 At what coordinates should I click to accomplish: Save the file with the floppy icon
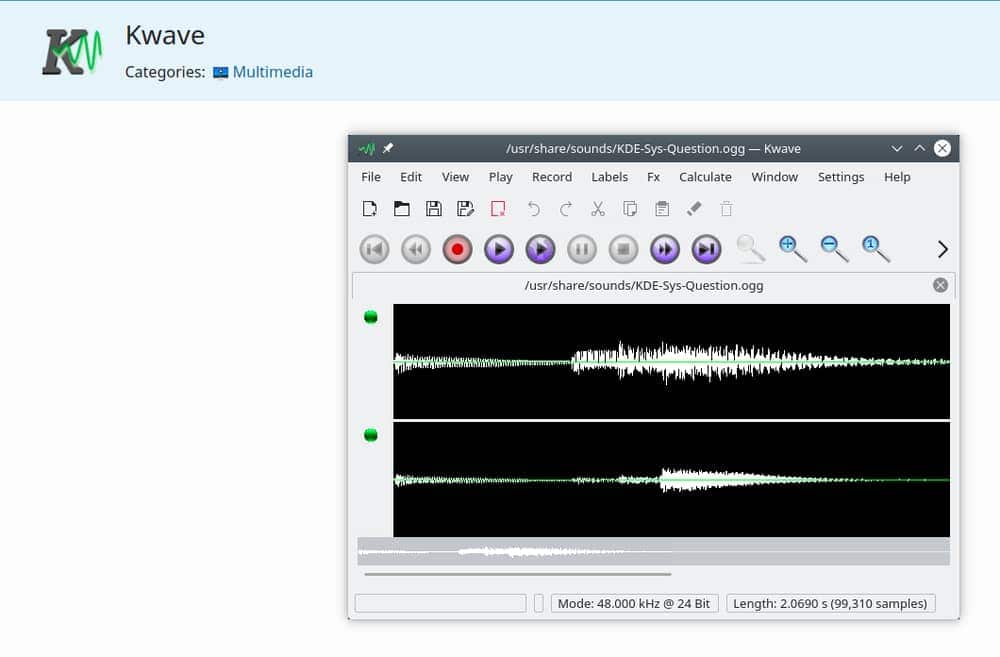pos(434,209)
